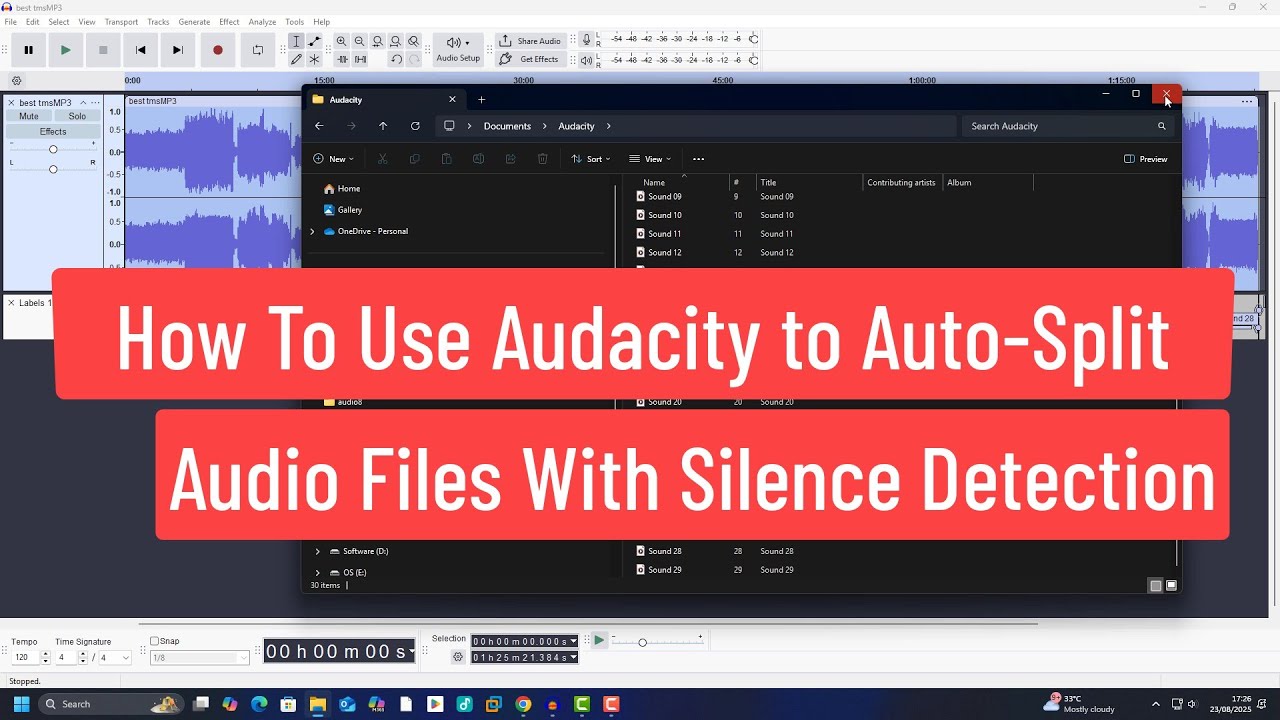Image resolution: width=1280 pixels, height=720 pixels.
Task: Stop audio with the Stop button
Action: tap(103, 50)
